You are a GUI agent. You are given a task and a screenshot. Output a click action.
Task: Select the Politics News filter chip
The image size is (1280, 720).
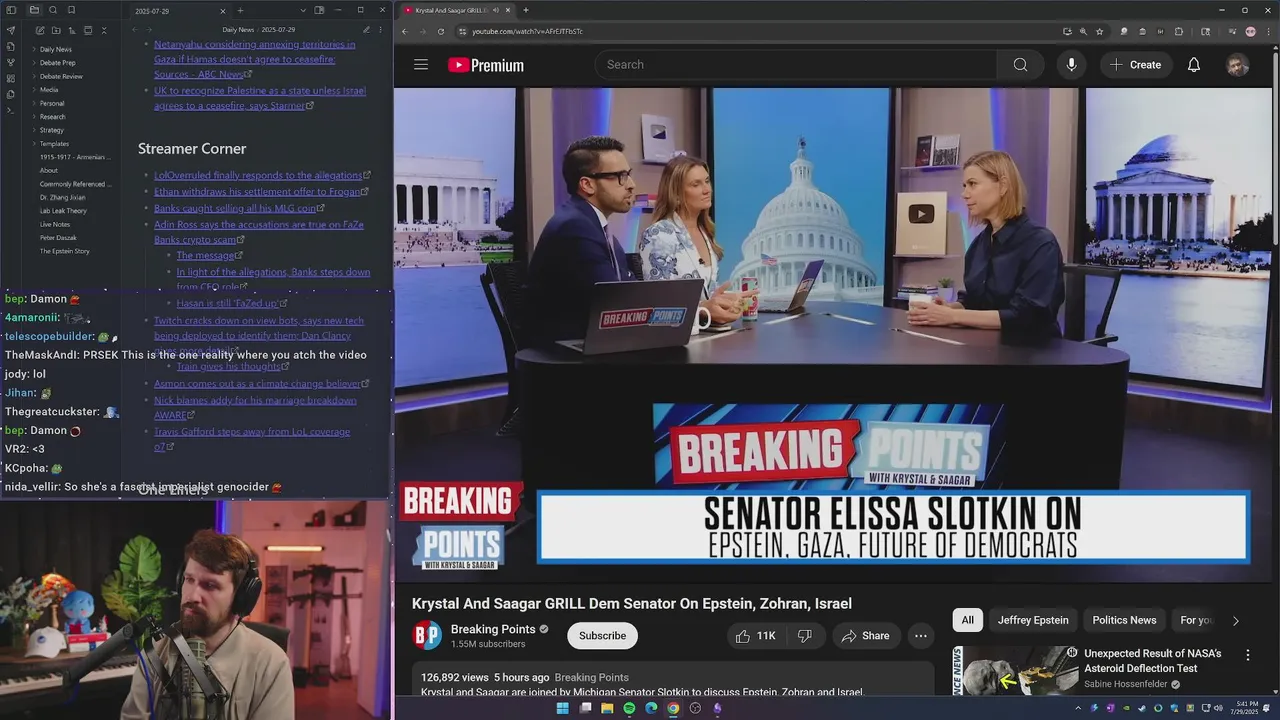[x=1124, y=620]
